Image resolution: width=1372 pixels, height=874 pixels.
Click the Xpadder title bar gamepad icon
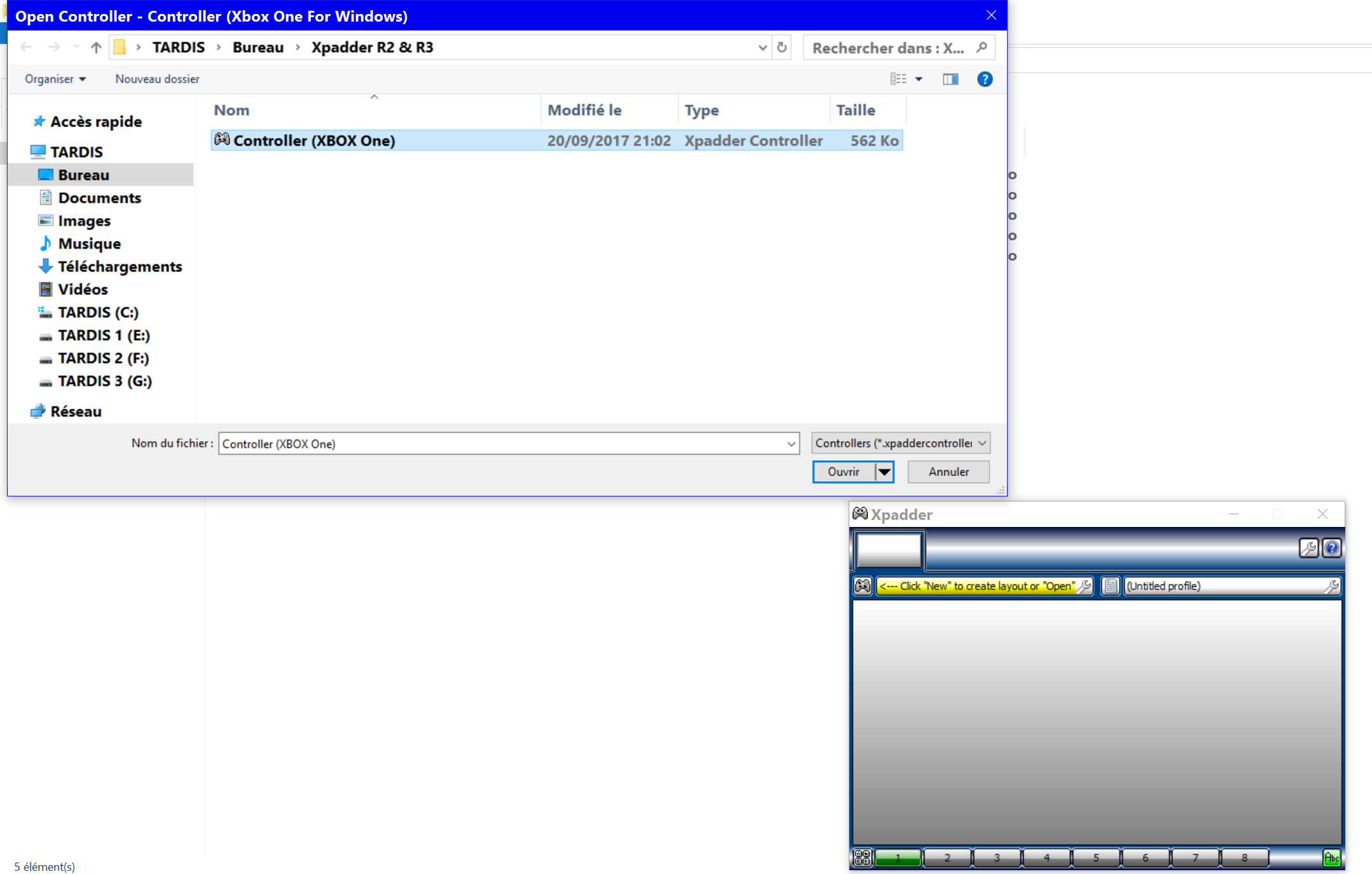860,514
